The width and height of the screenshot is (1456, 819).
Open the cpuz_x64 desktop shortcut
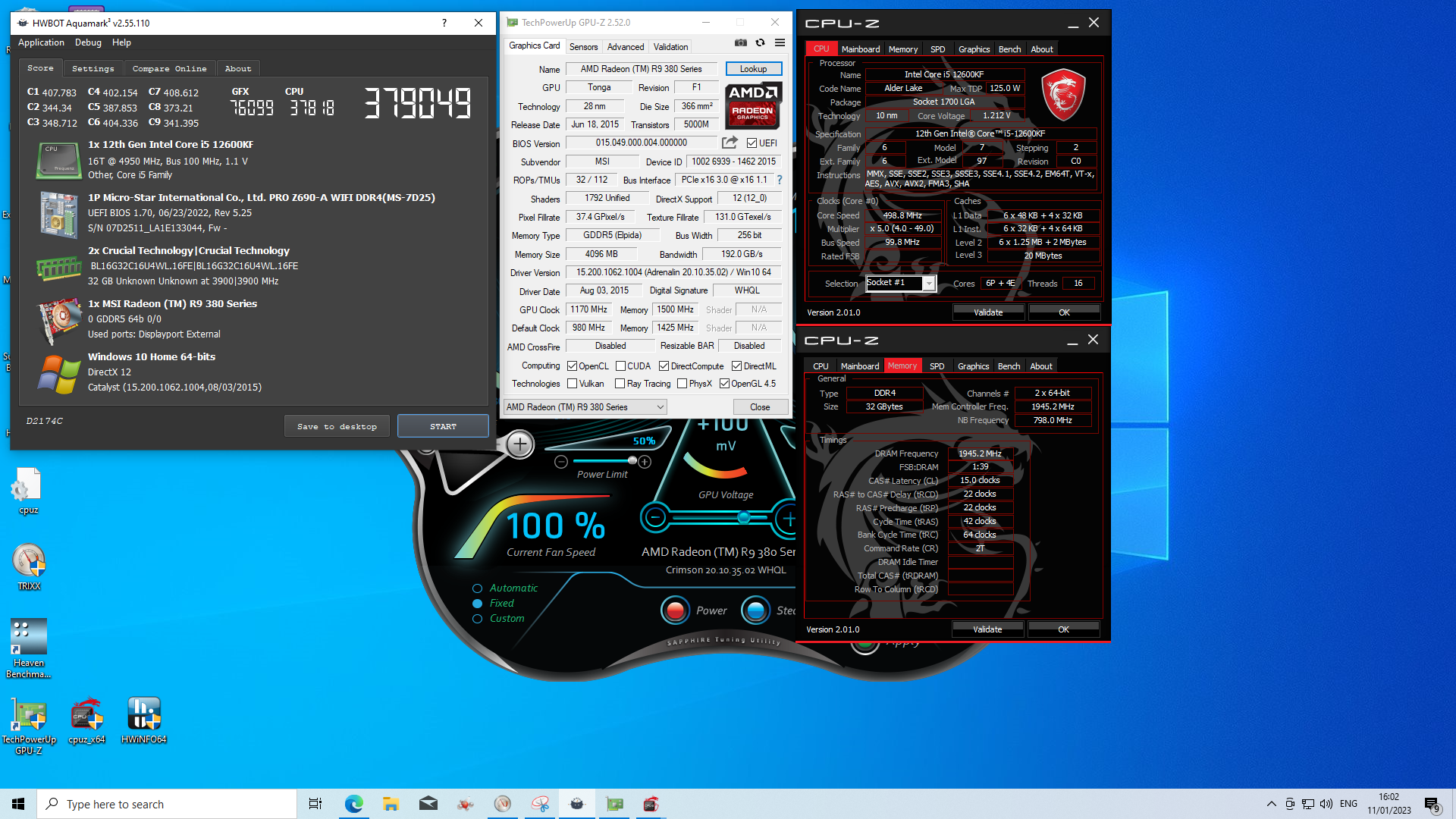tap(86, 720)
